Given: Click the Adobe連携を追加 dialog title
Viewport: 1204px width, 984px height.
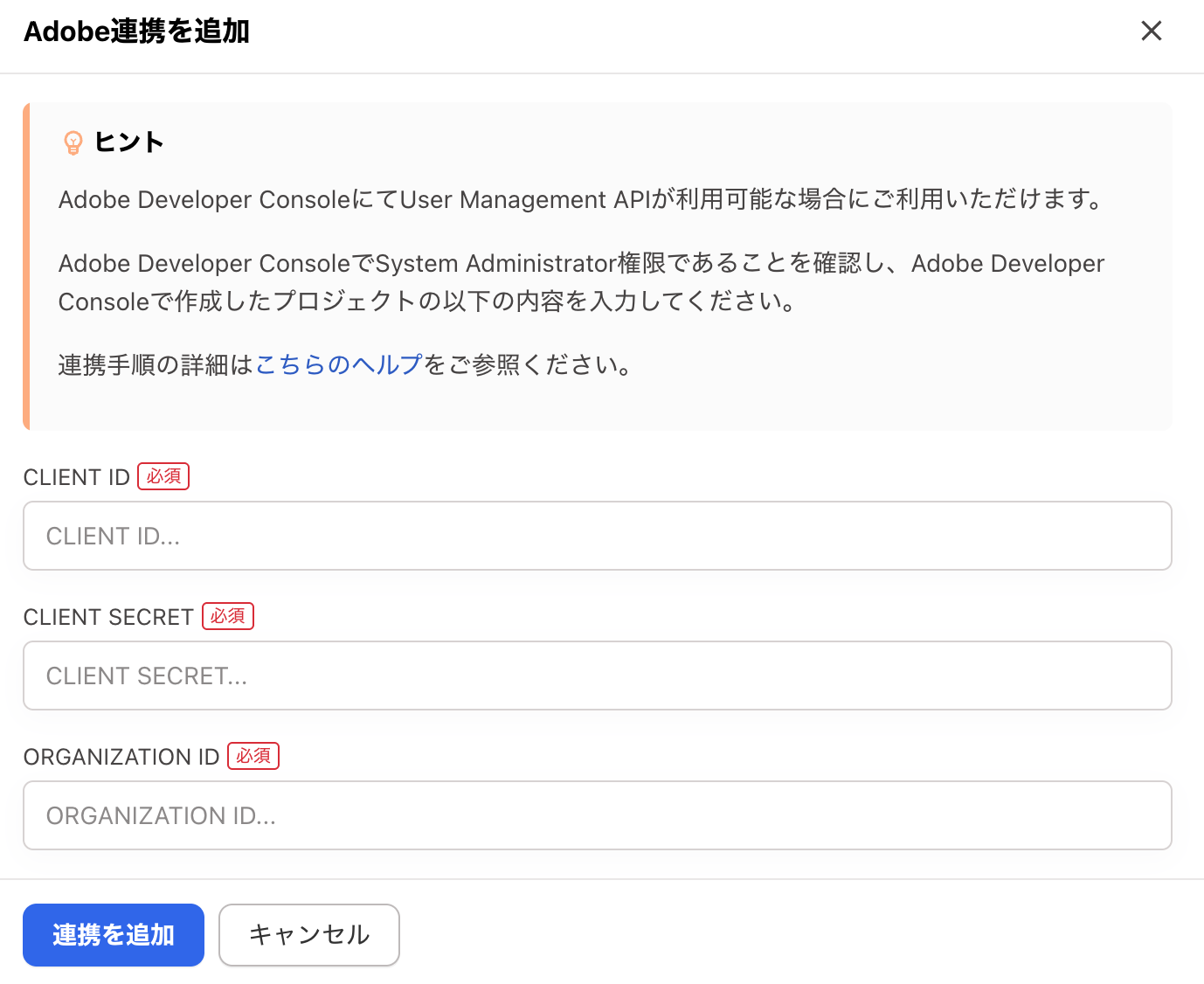Looking at the screenshot, I should (x=136, y=31).
